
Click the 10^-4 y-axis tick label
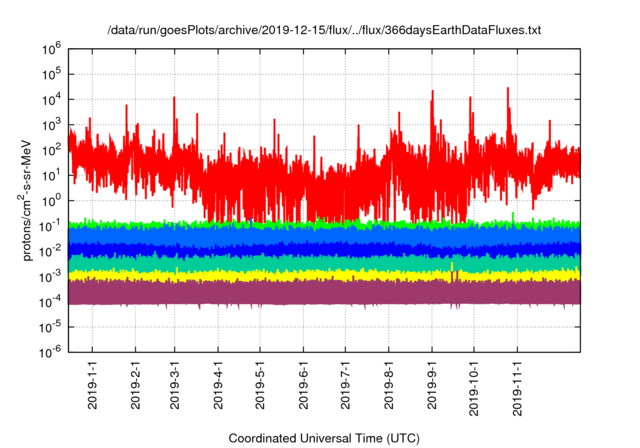50,302
